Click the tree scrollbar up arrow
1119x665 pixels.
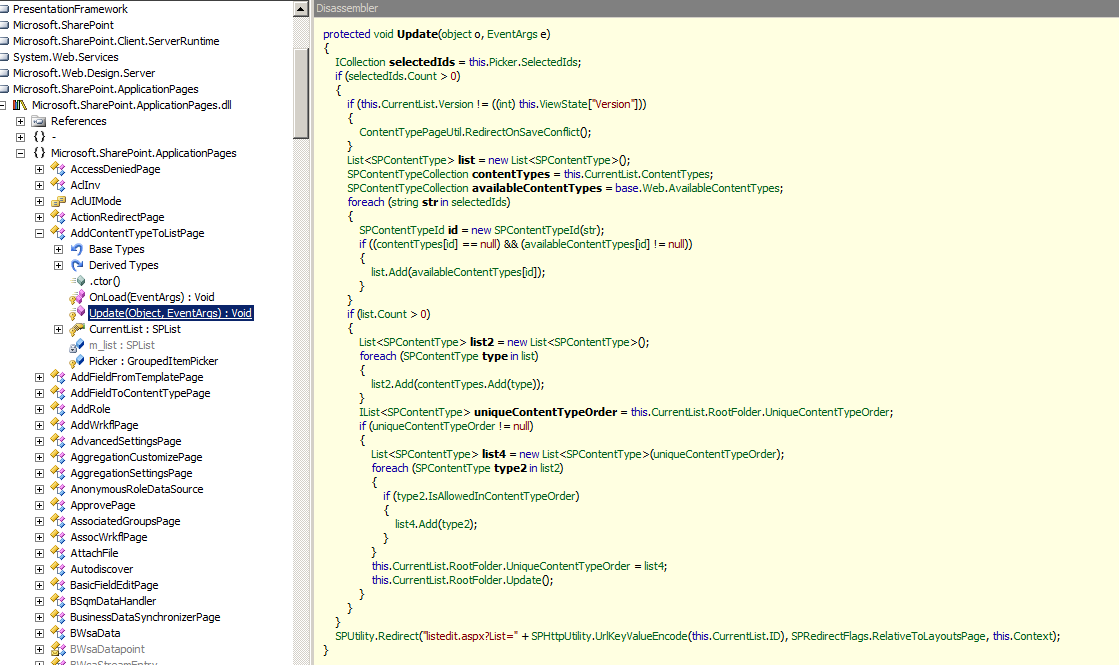pyautogui.click(x=301, y=9)
